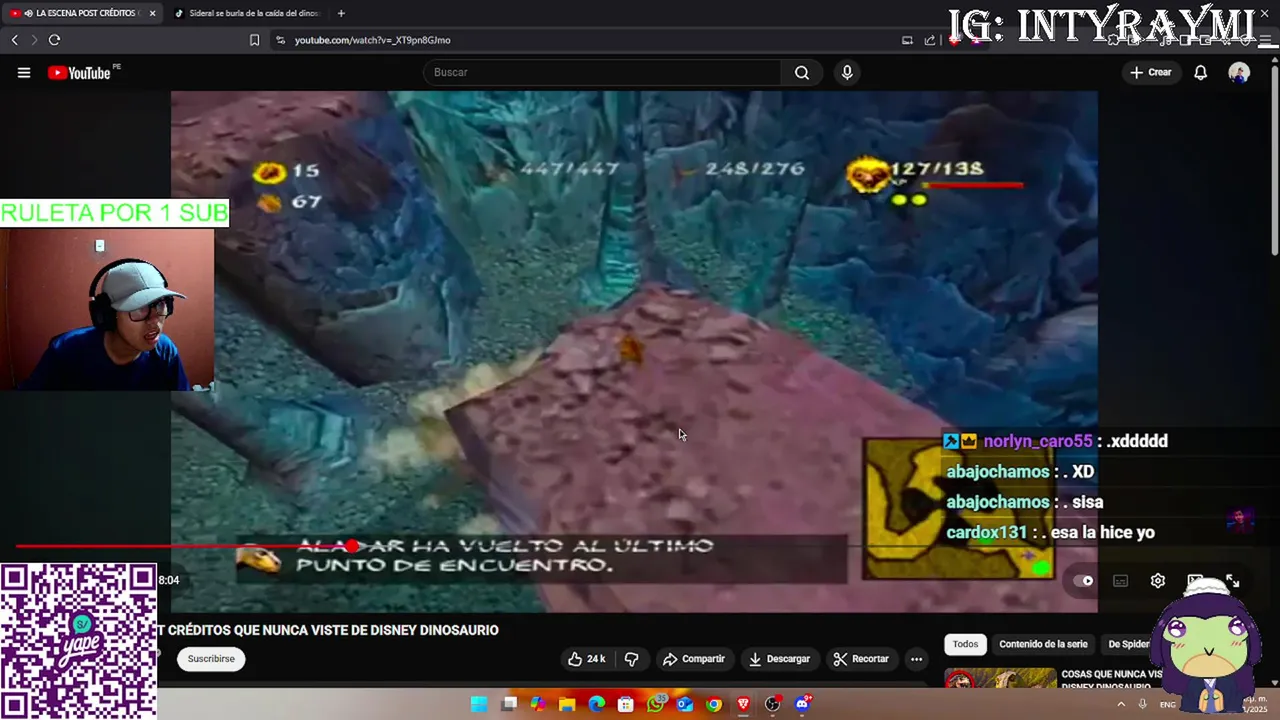The width and height of the screenshot is (1280, 720).
Task: Go forward with the browser forward arrow
Action: [x=33, y=40]
